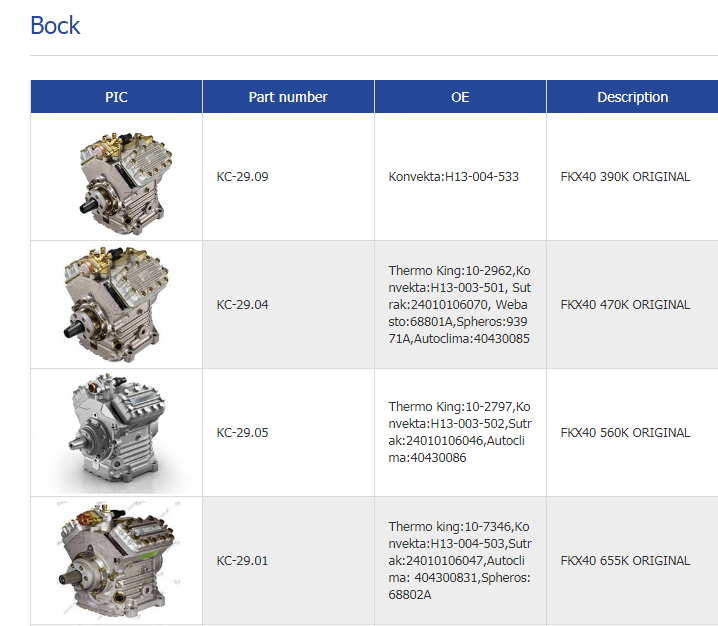Click description FKX40 470K ORIGINAL
Screen dimensions: 718x626
(625, 305)
